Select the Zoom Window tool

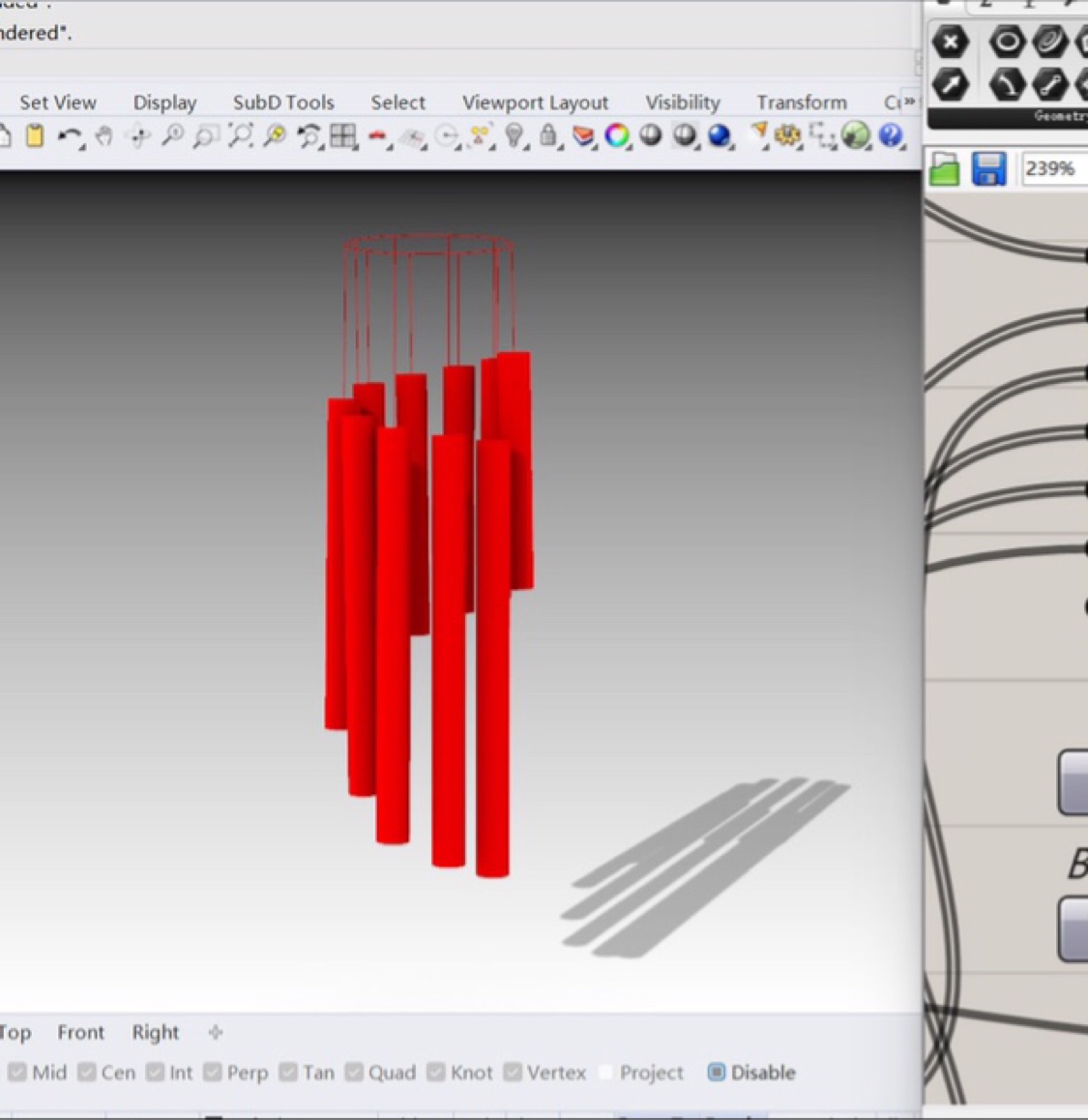(x=206, y=135)
